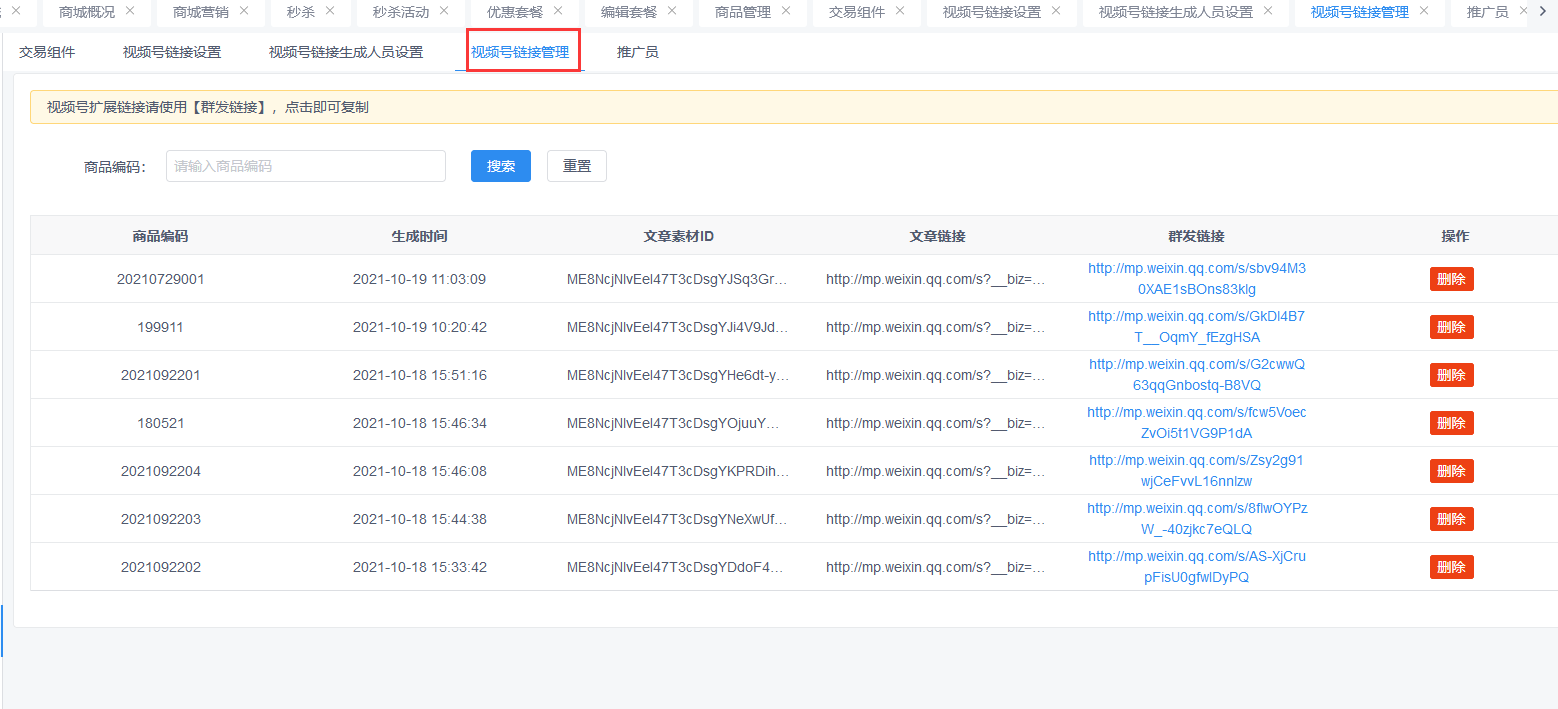Close the 编辑套餐 tab

coord(672,11)
